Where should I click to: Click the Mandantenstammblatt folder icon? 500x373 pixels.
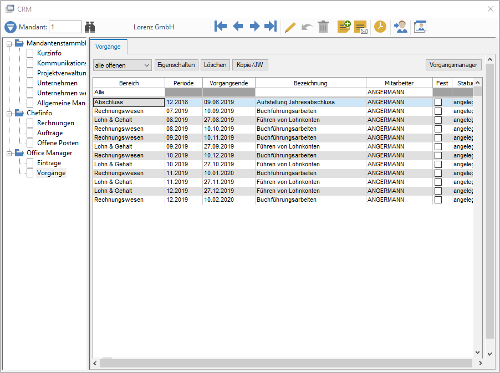click(x=19, y=43)
